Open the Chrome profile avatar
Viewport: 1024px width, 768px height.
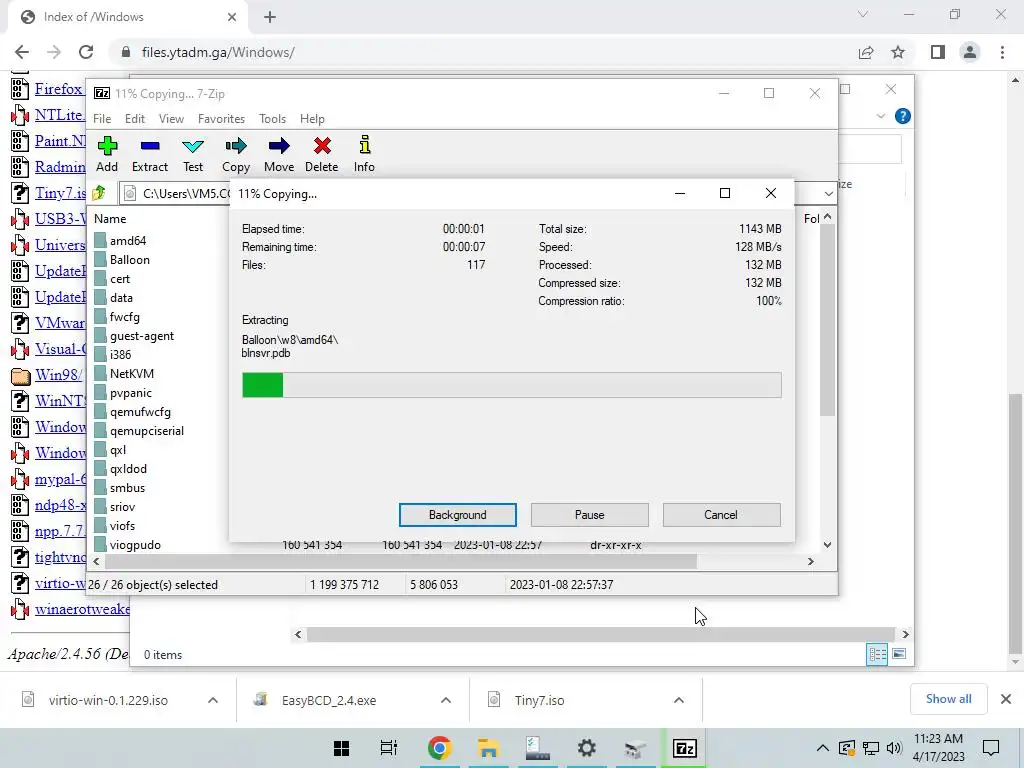coord(970,52)
